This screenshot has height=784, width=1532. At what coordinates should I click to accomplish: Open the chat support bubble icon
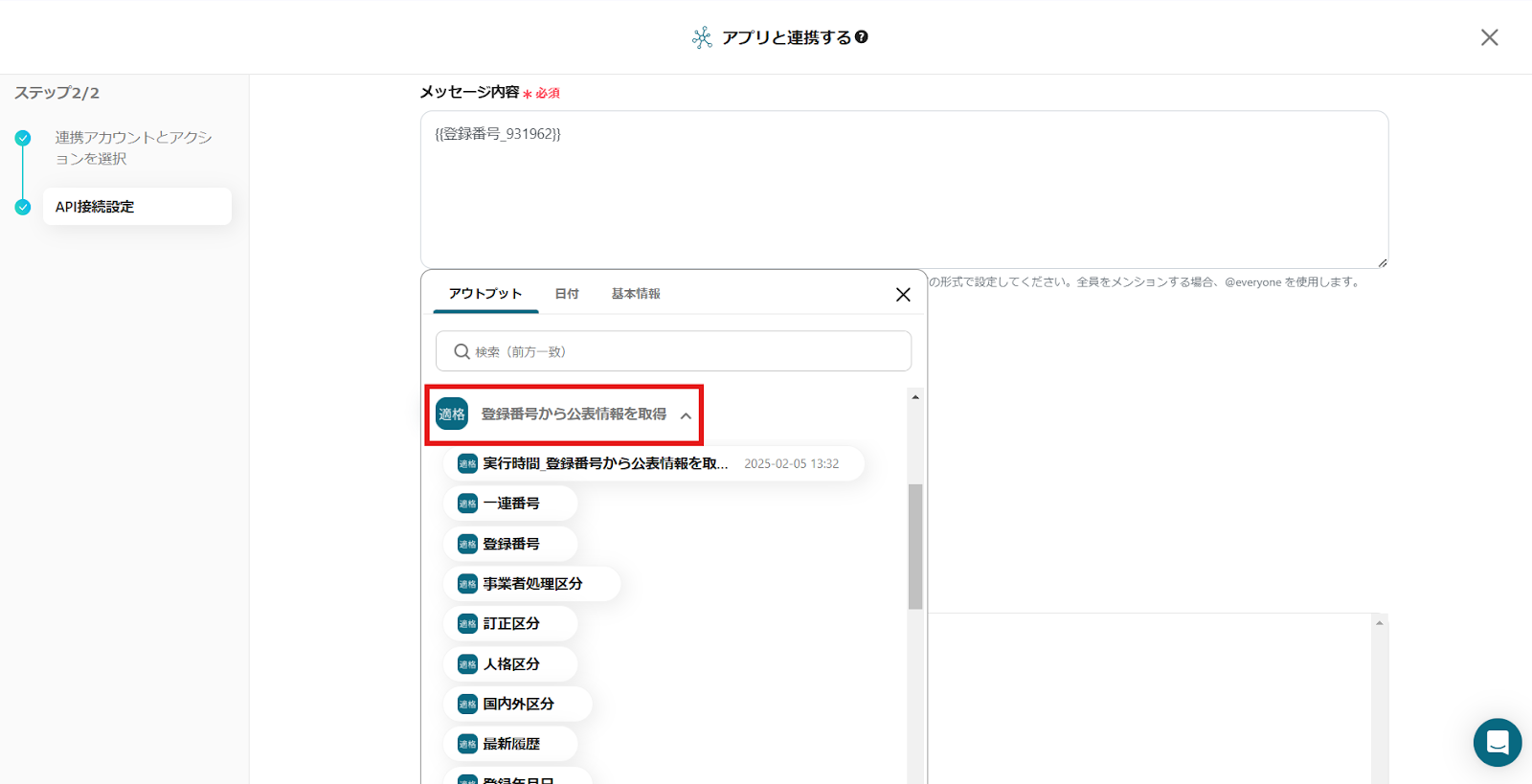coord(1498,742)
